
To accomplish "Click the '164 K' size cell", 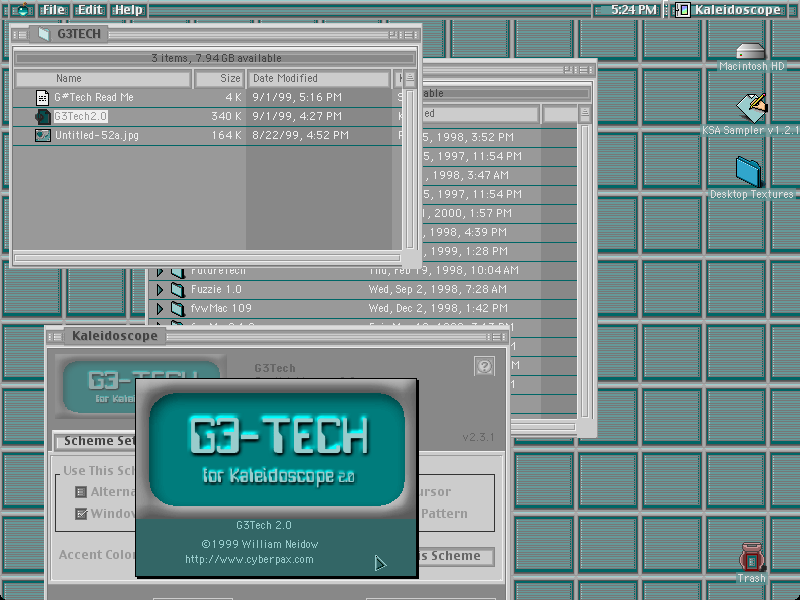I will (227, 136).
